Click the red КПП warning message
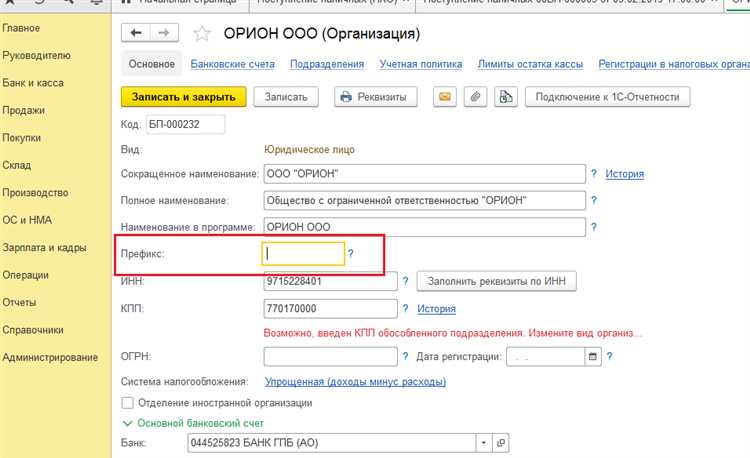The width and height of the screenshot is (750, 458). (452, 333)
